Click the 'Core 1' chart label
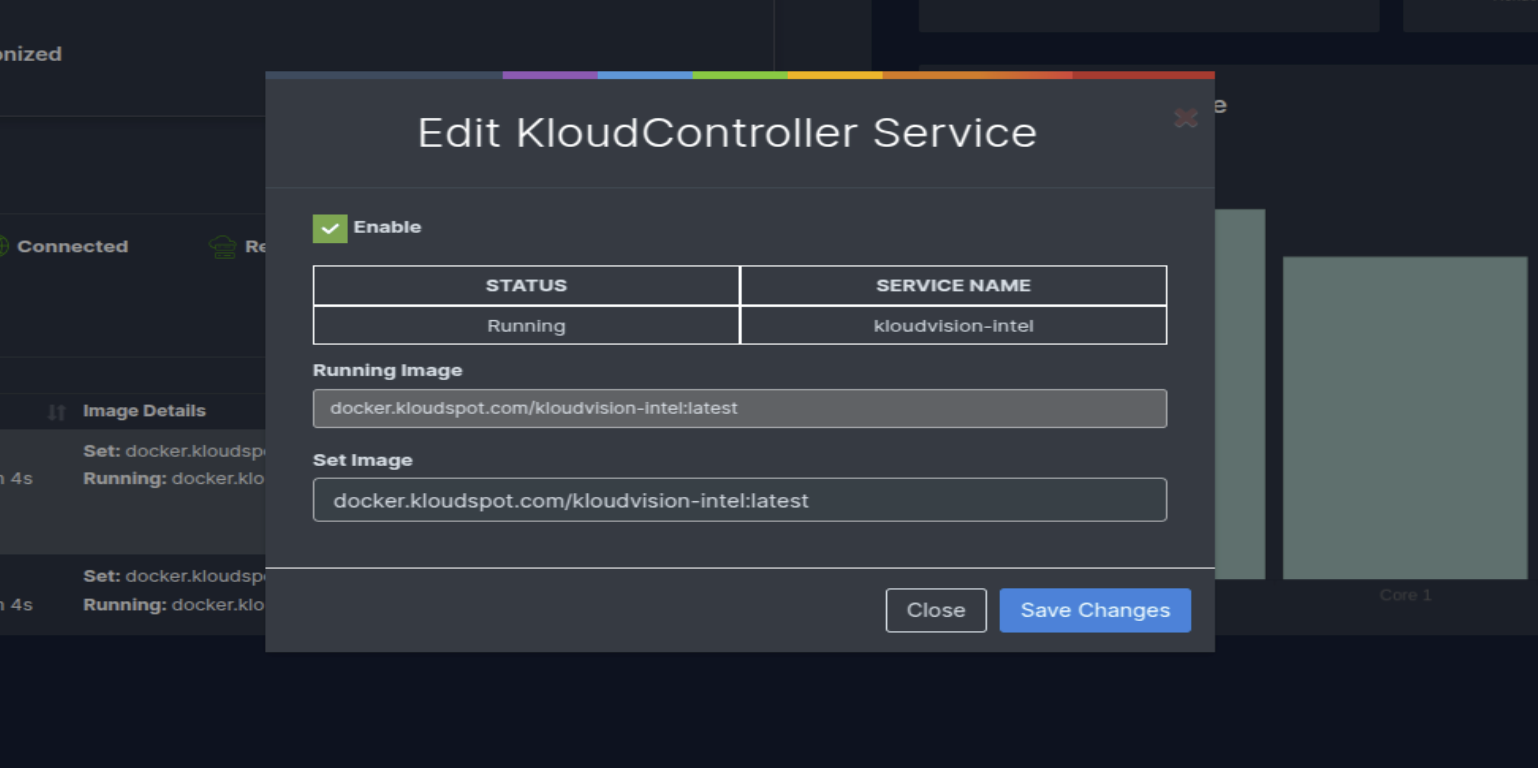 (x=1405, y=595)
